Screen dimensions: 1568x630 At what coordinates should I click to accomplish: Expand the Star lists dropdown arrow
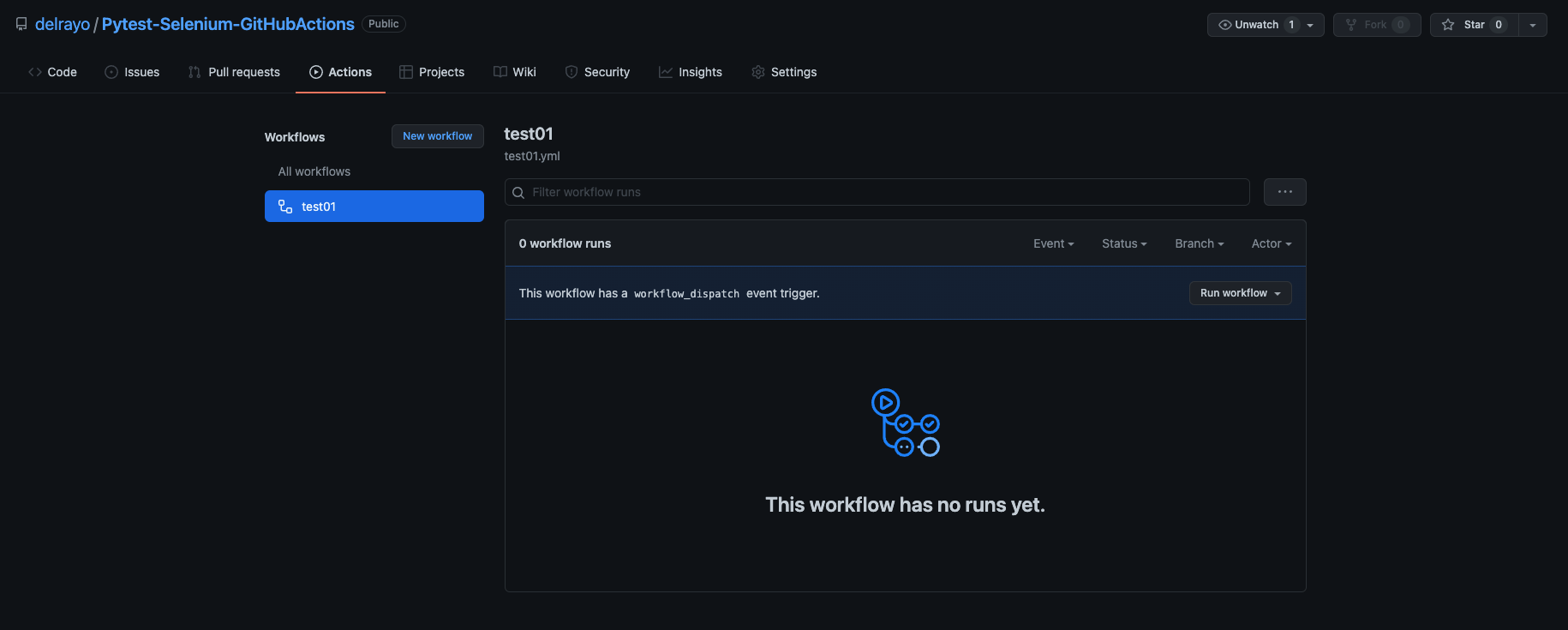pos(1533,25)
